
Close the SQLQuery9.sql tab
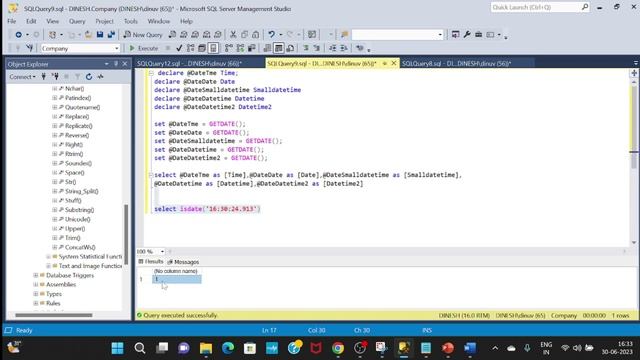coord(394,63)
